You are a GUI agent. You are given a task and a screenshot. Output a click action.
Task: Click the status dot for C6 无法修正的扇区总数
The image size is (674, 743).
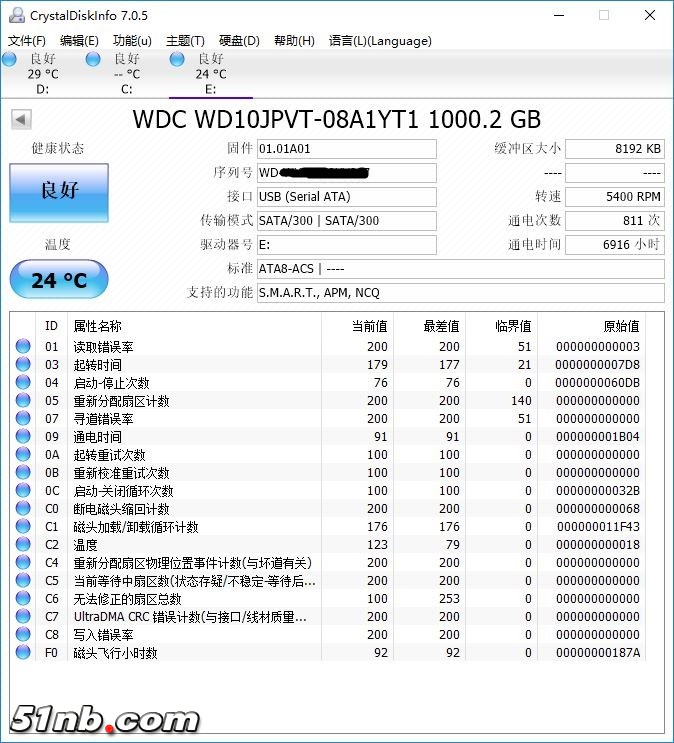point(23,598)
